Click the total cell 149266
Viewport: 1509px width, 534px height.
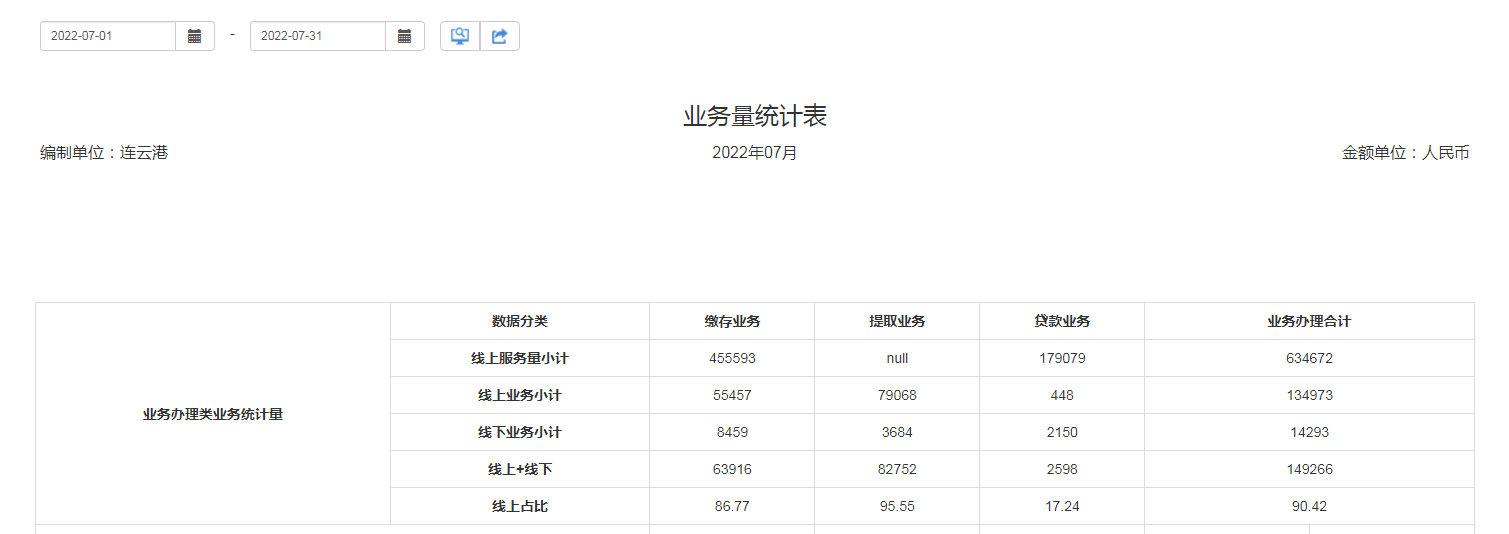1309,469
